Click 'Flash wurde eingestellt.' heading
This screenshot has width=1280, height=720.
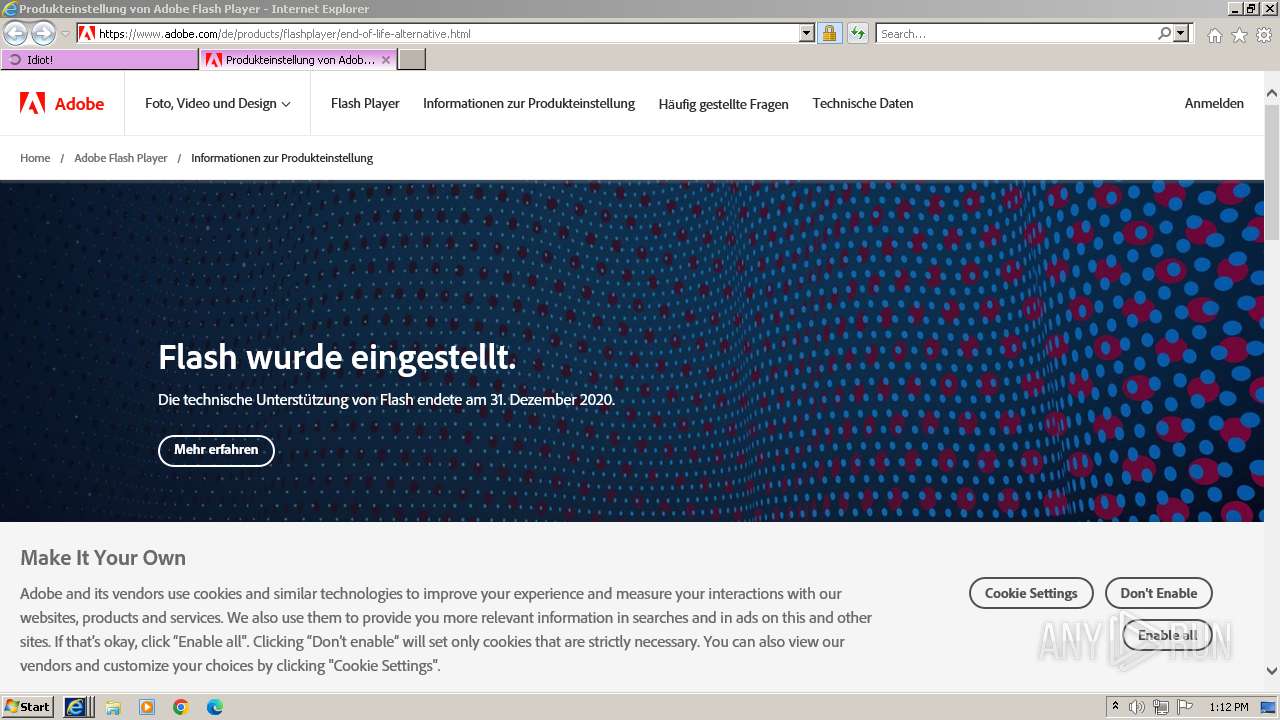(x=337, y=357)
